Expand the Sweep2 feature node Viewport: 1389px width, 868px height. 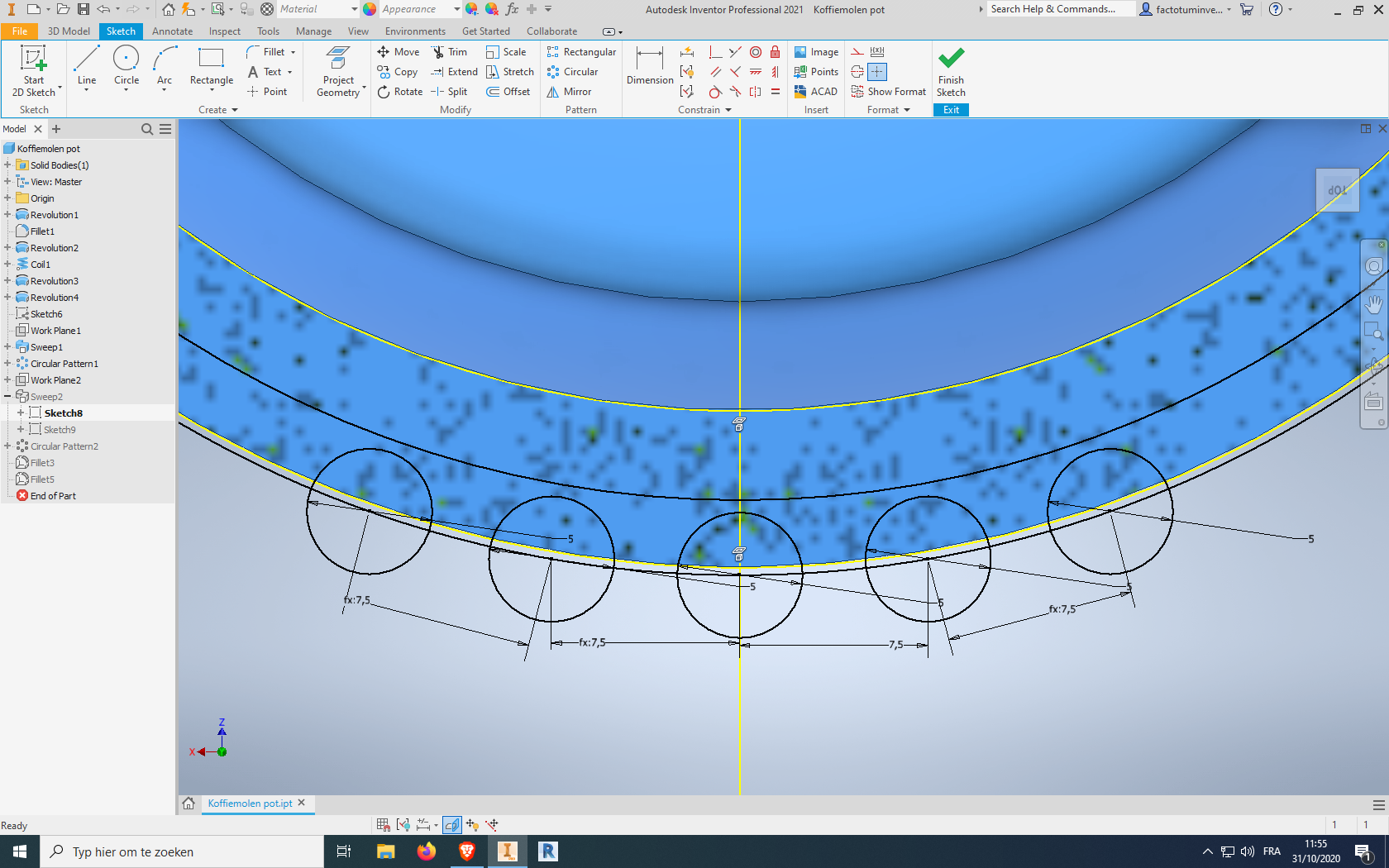8,396
